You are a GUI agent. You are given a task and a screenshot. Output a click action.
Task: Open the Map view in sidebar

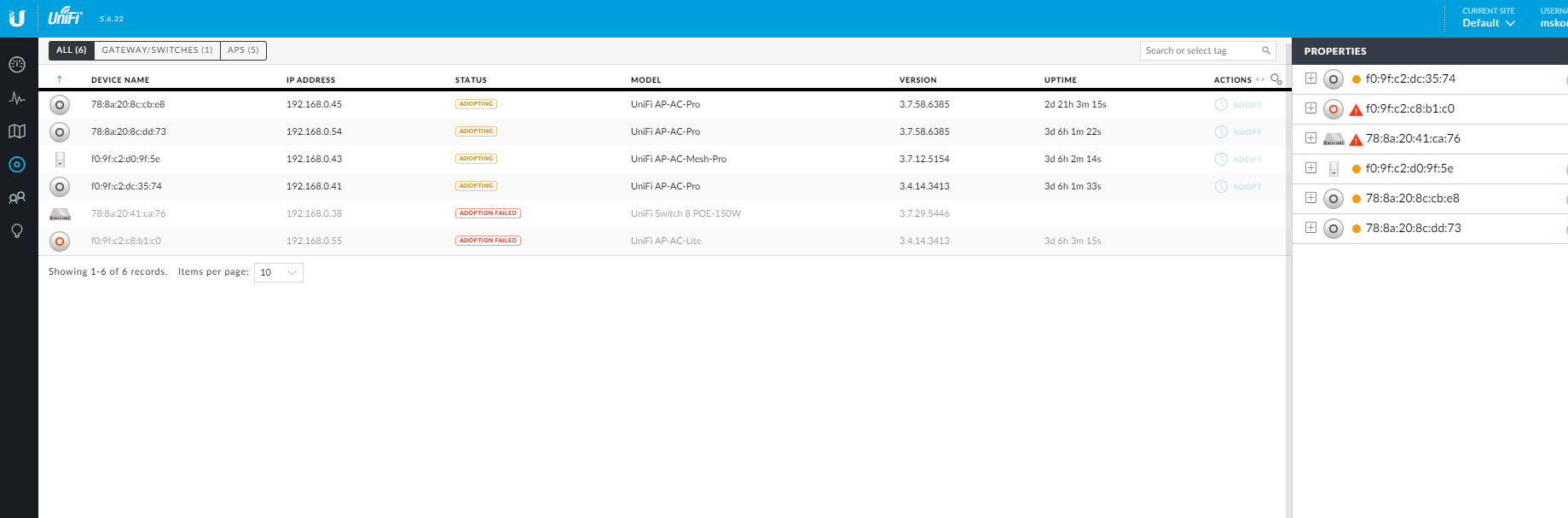(x=17, y=131)
